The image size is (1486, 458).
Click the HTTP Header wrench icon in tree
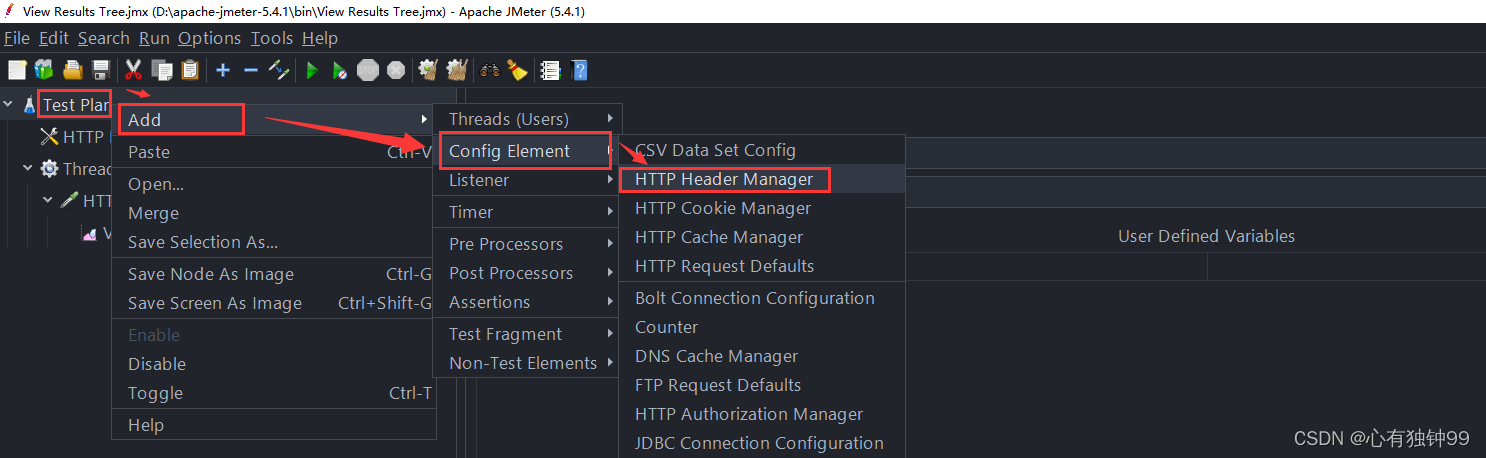coord(49,137)
